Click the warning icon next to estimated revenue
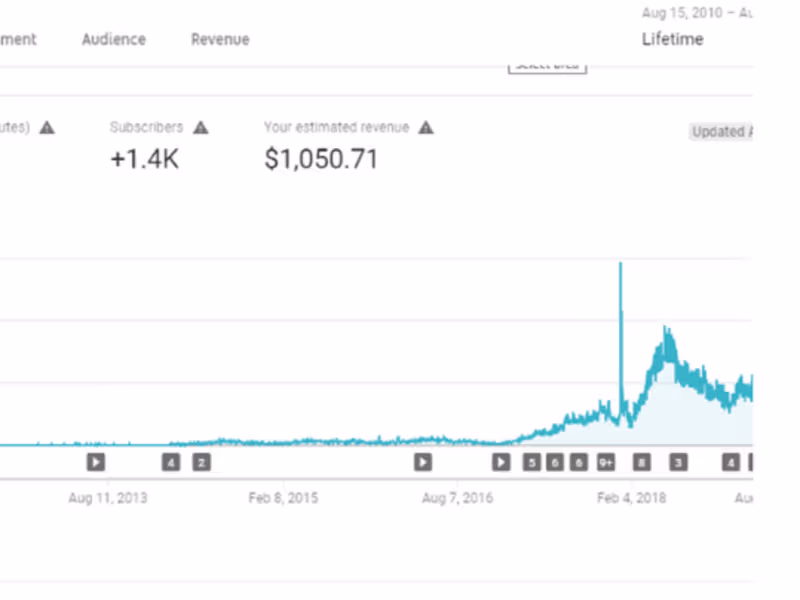The height and width of the screenshot is (600, 800). (426, 128)
